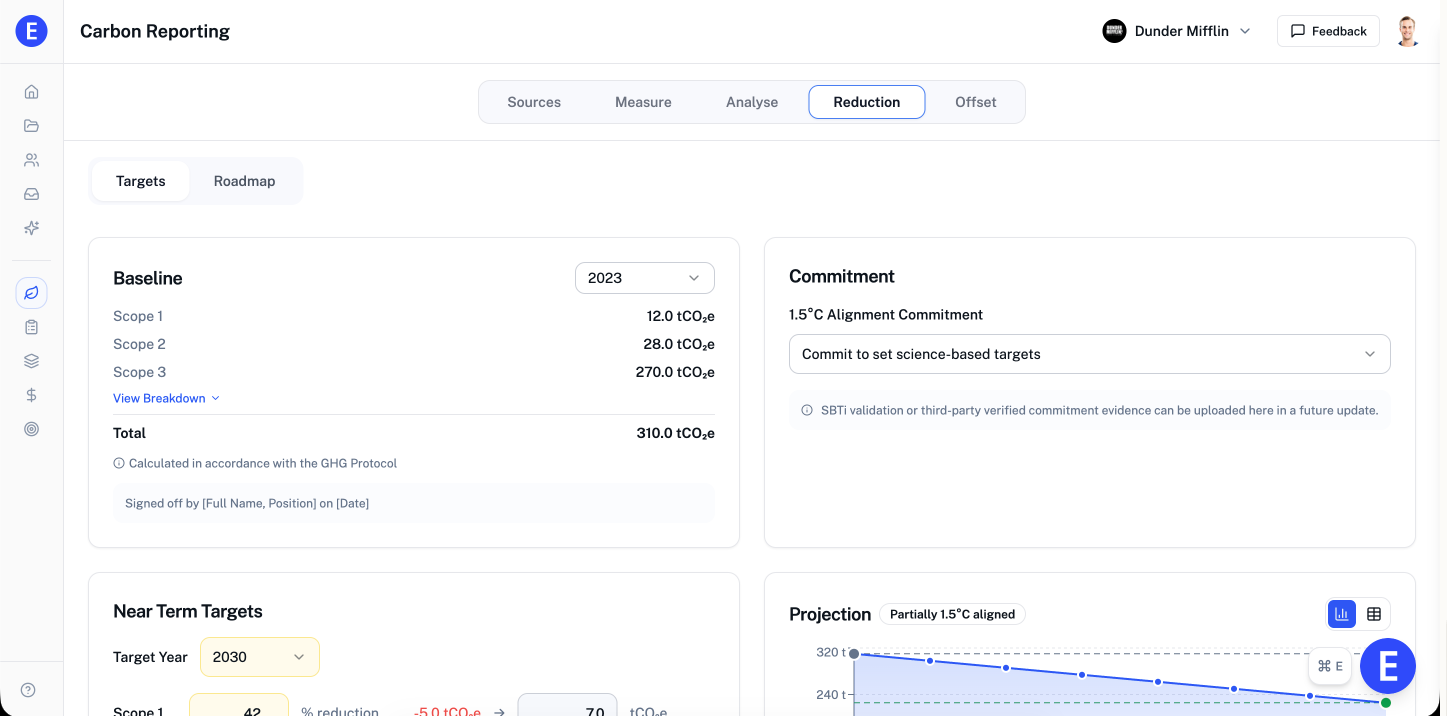
Task: Click the green end point of the projection
Action: tap(1386, 703)
